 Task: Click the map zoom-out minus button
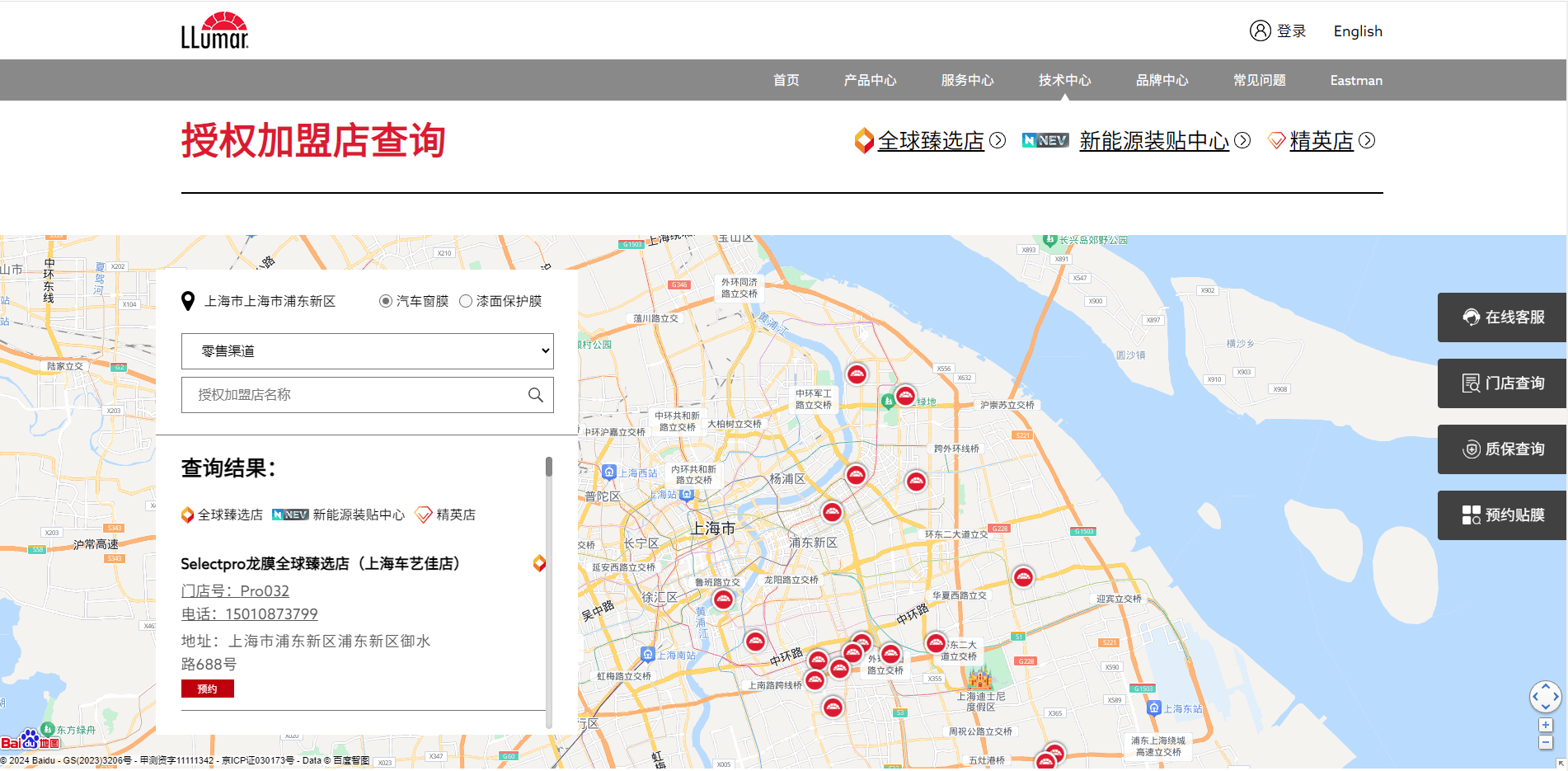click(1545, 743)
